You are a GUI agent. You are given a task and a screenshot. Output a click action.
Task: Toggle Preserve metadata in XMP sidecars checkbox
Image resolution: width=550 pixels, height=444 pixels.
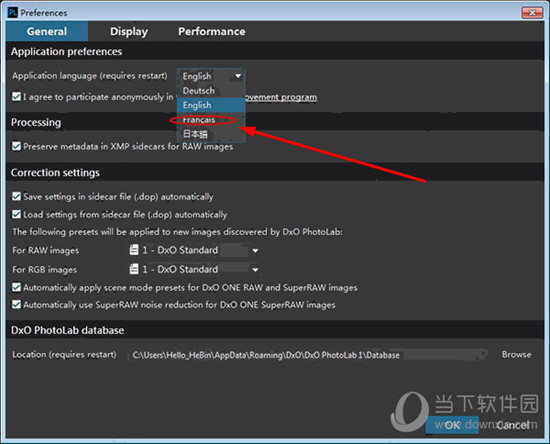click(x=16, y=146)
